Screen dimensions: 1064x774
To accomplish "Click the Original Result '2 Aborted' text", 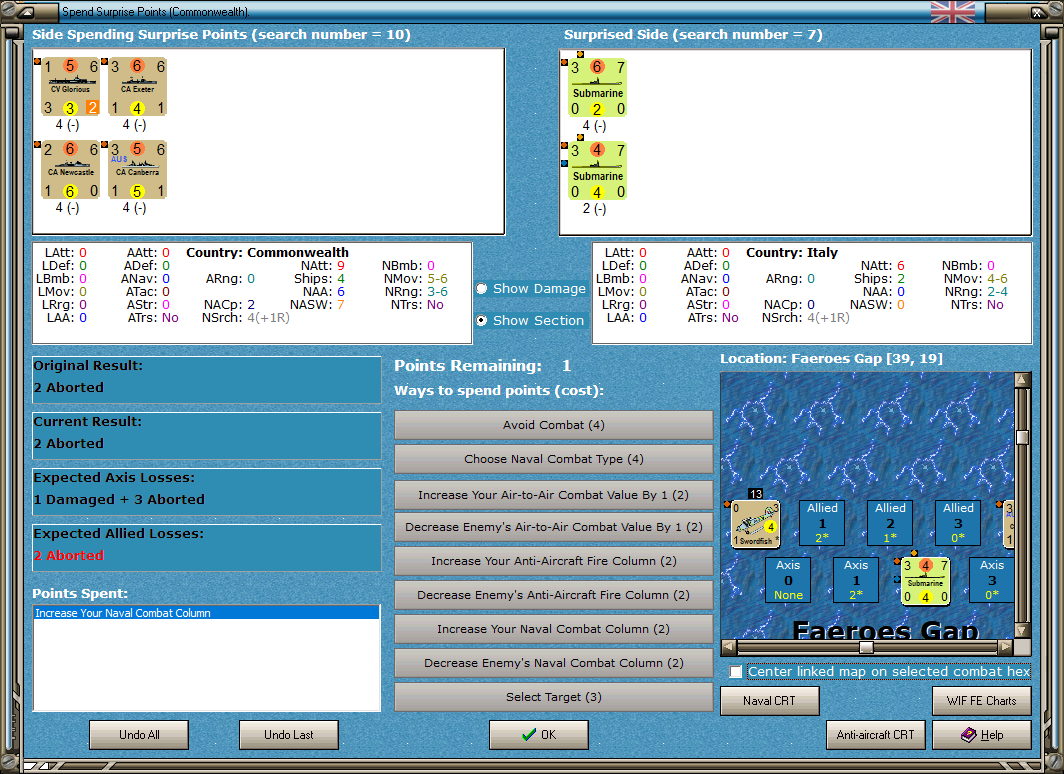I will coord(69,387).
